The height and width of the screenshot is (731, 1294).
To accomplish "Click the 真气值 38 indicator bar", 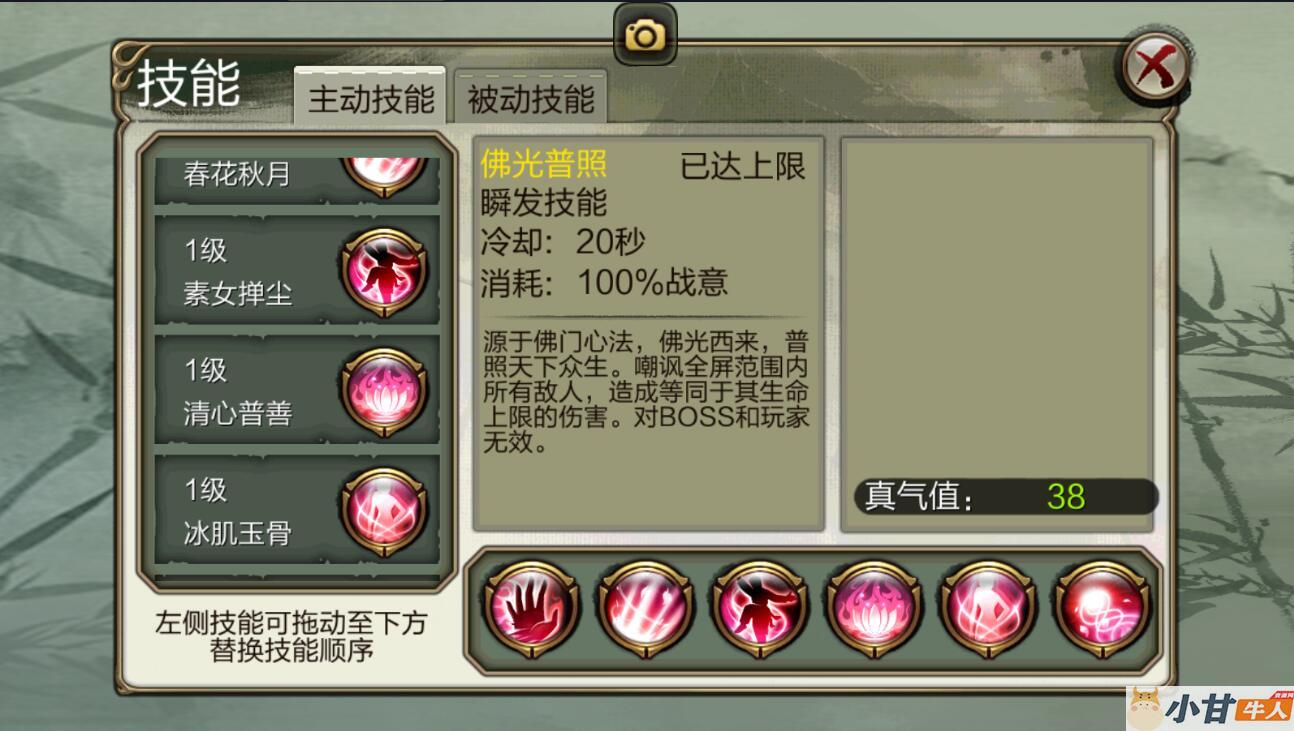I will click(x=1006, y=496).
